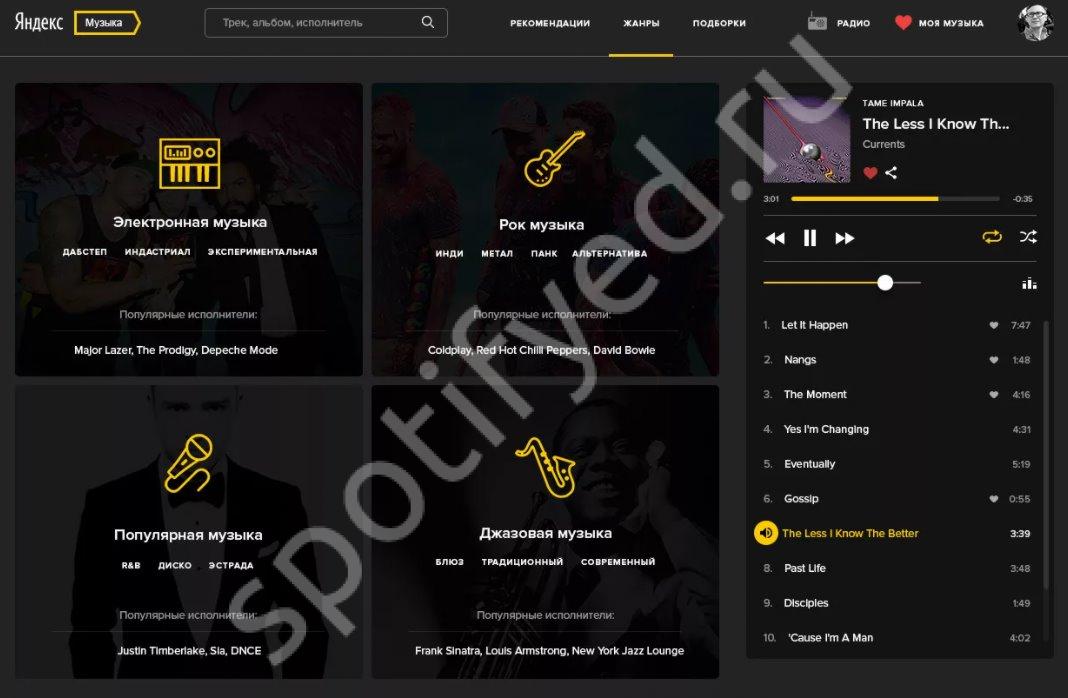Click the search field for tracks
Image resolution: width=1068 pixels, height=698 pixels.
(326, 22)
